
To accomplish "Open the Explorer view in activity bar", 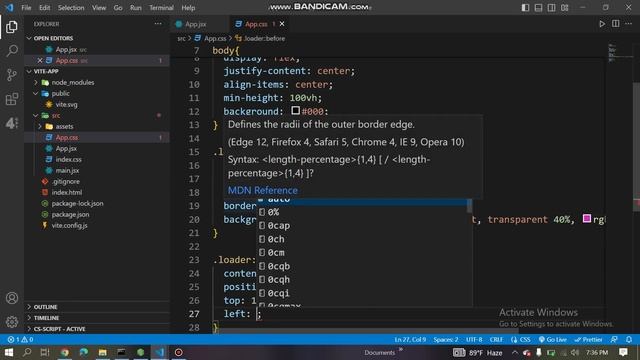I will coord(12,27).
